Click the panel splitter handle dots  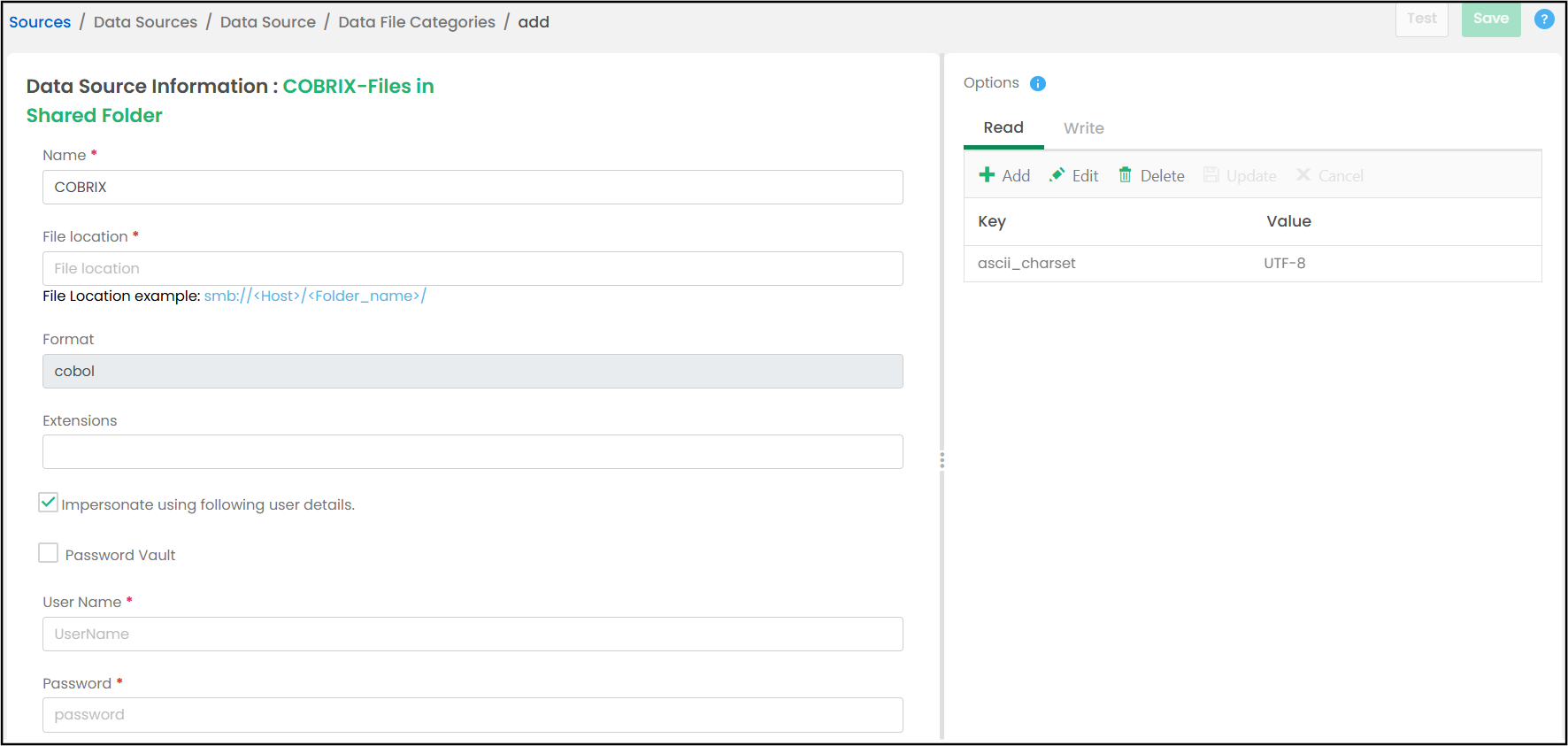(x=942, y=460)
